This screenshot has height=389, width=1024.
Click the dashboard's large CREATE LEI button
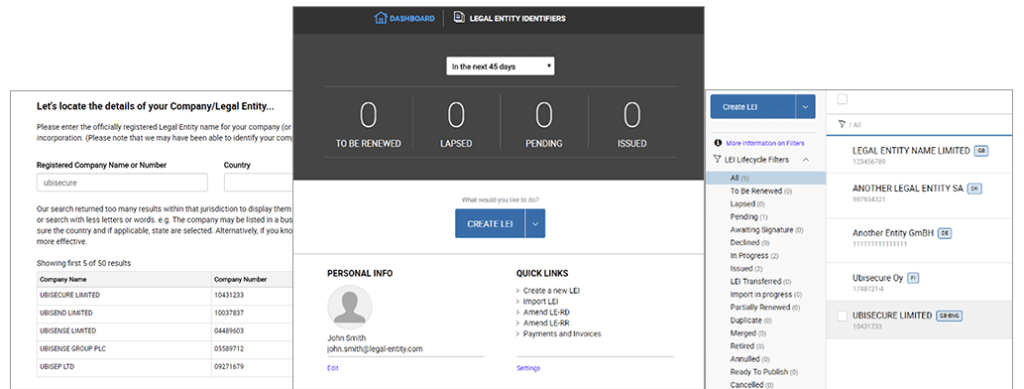(490, 223)
